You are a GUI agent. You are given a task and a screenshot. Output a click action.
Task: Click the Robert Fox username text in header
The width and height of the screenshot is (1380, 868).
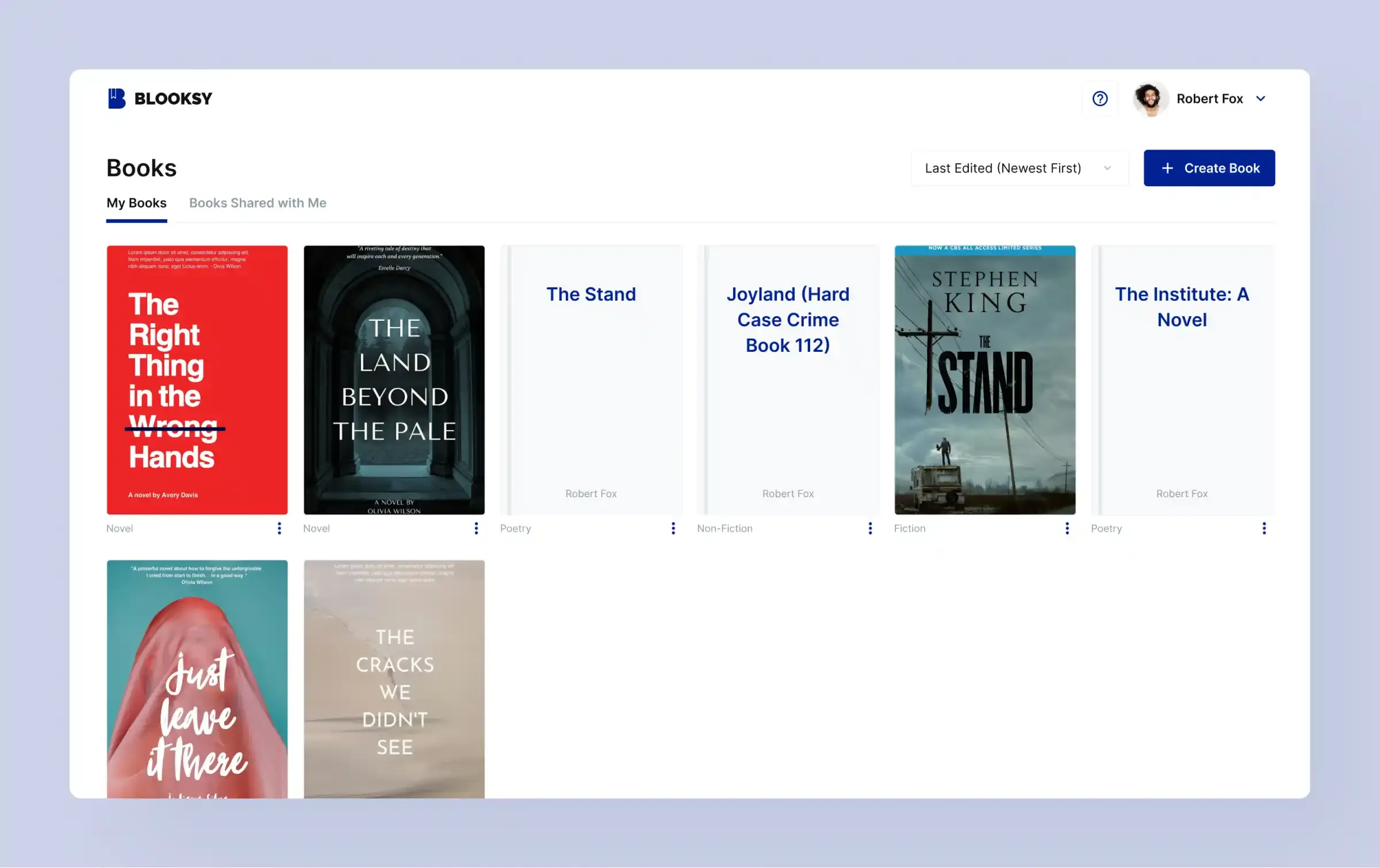click(x=1210, y=99)
